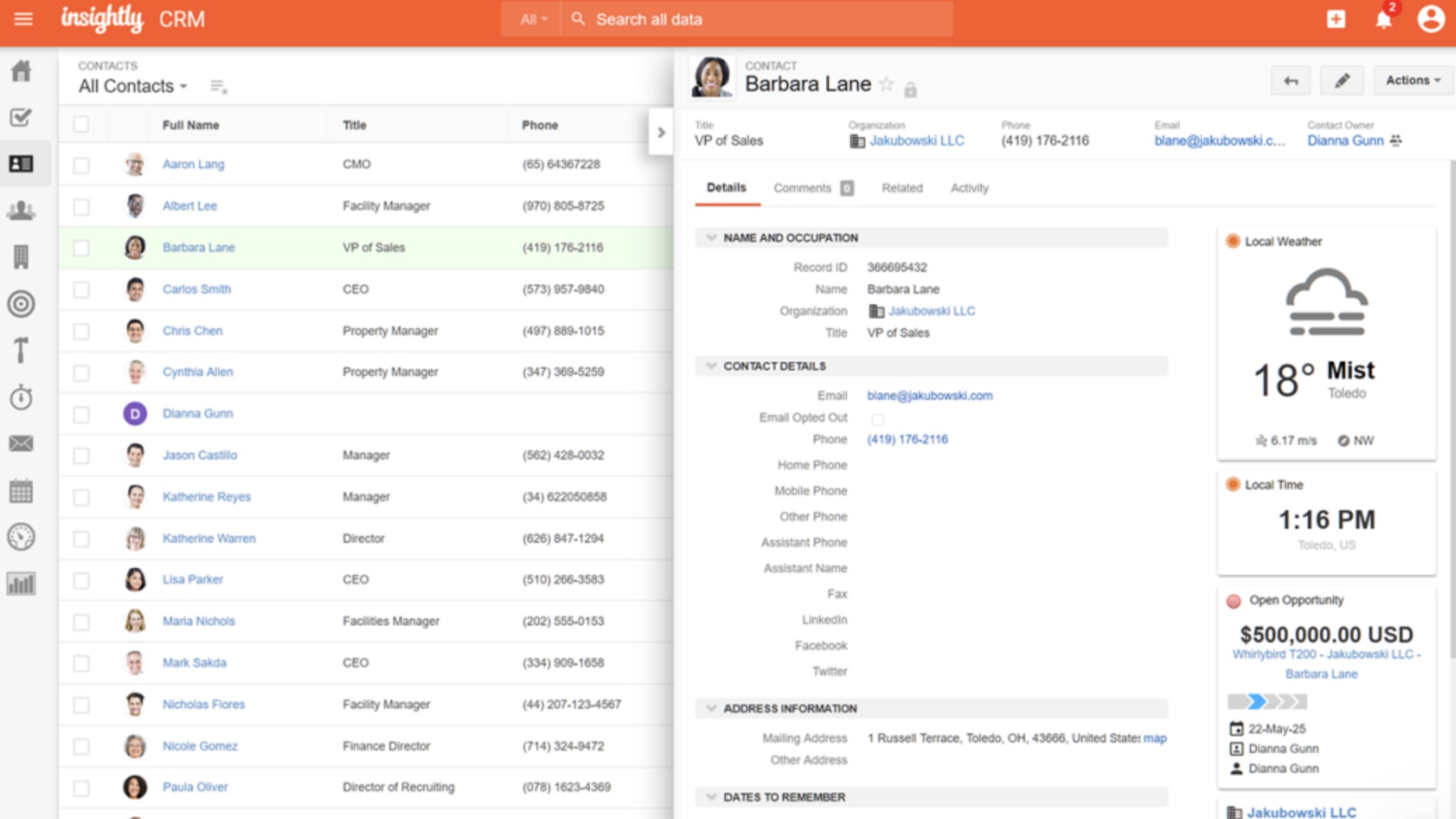The image size is (1456, 819).
Task: Open the Organizations building icon in sidebar
Action: point(21,257)
